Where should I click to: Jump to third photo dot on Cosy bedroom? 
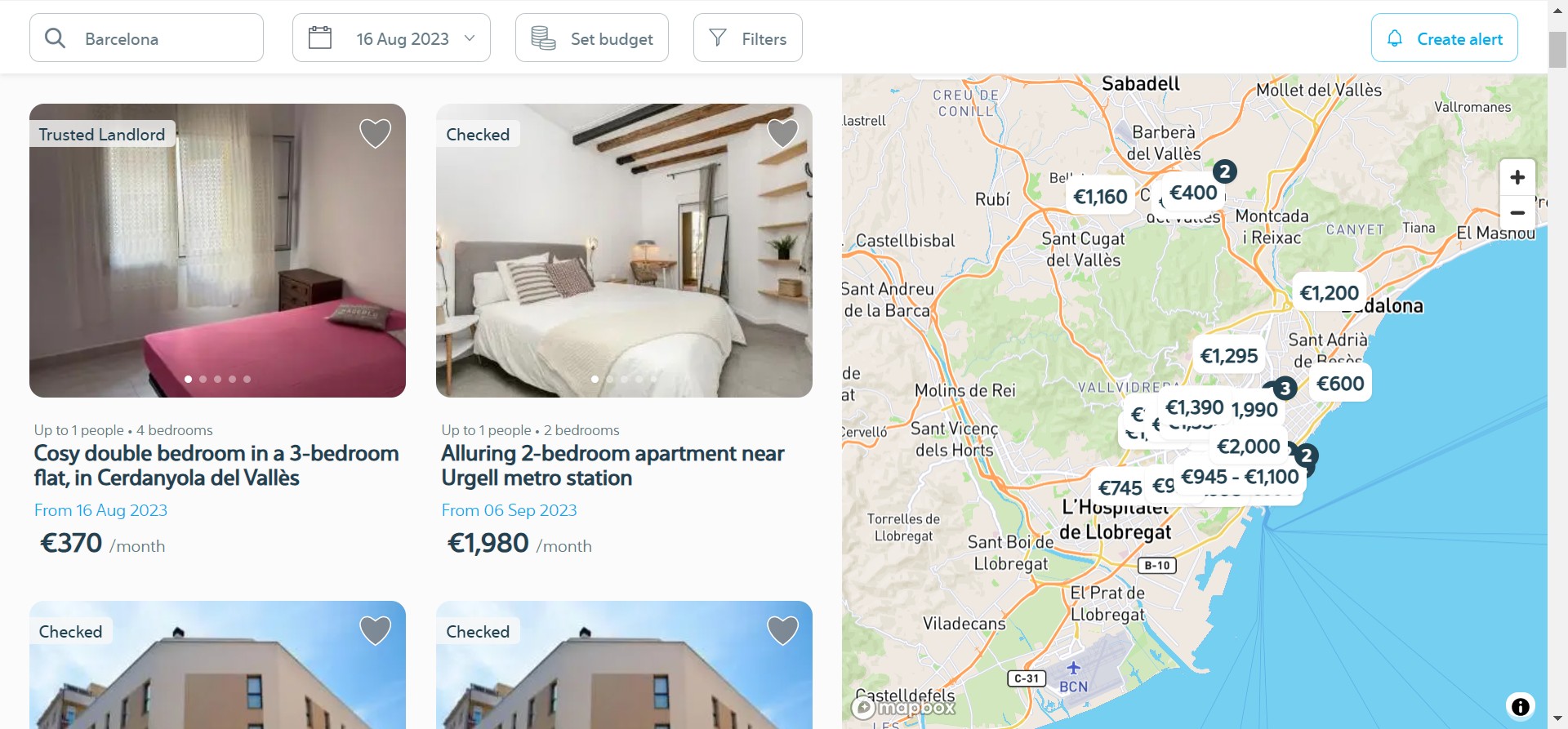click(x=218, y=379)
